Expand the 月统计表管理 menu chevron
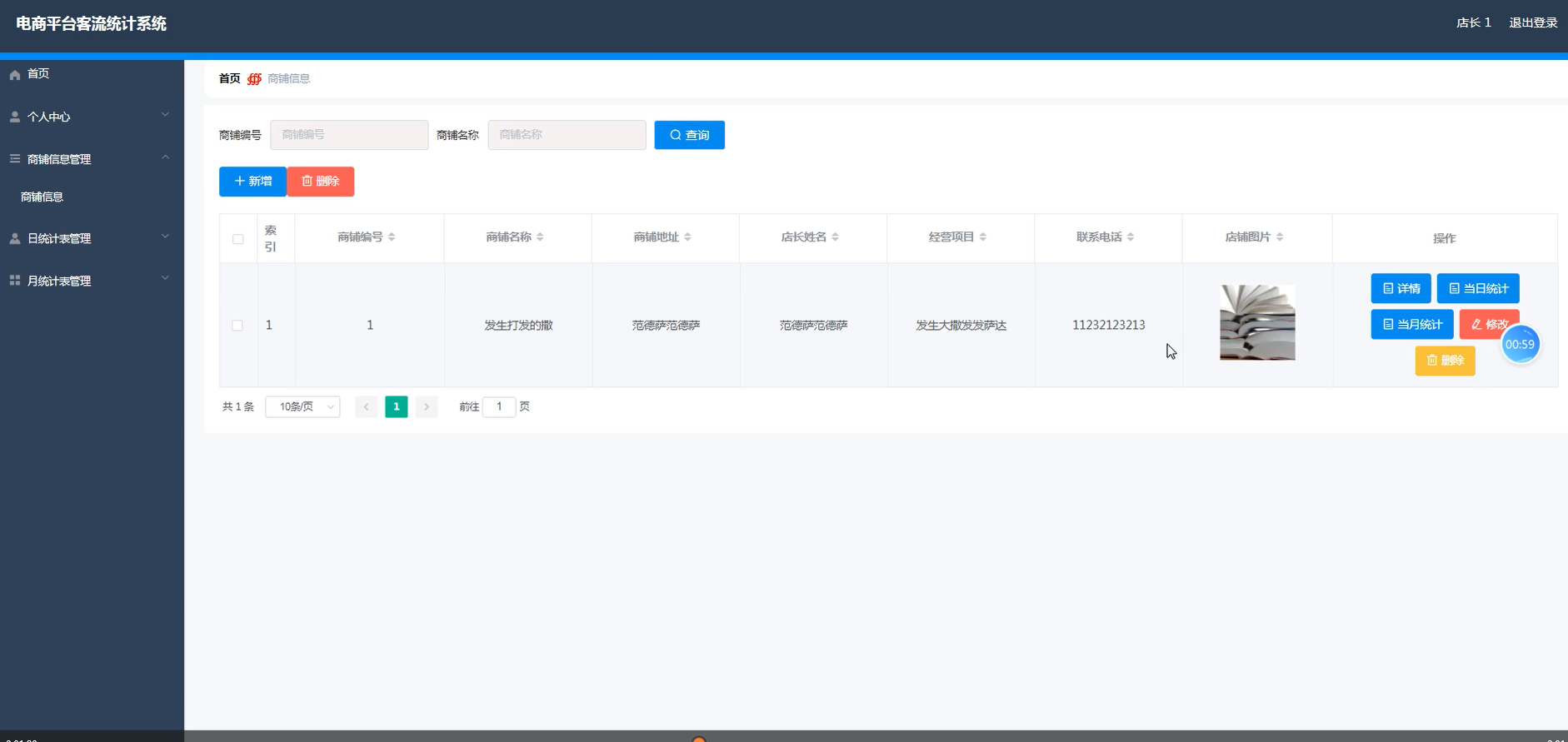Viewport: 1568px width, 742px height. point(165,279)
